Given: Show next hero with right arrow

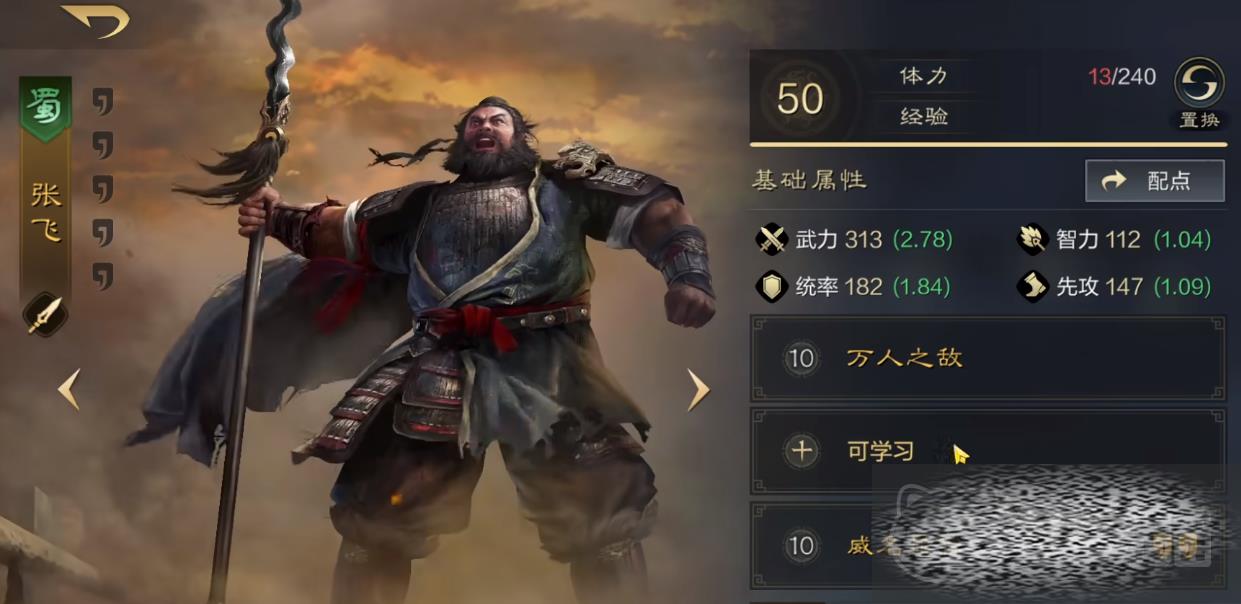Looking at the screenshot, I should [698, 389].
